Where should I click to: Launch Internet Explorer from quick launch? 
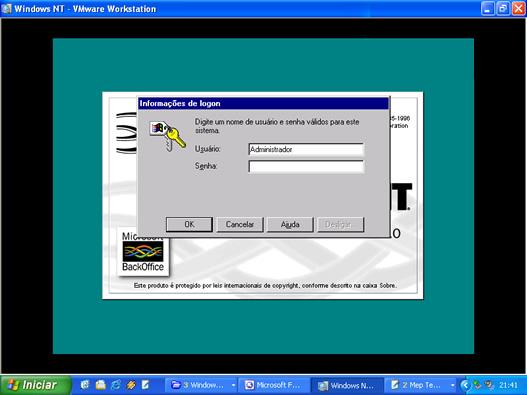point(116,385)
